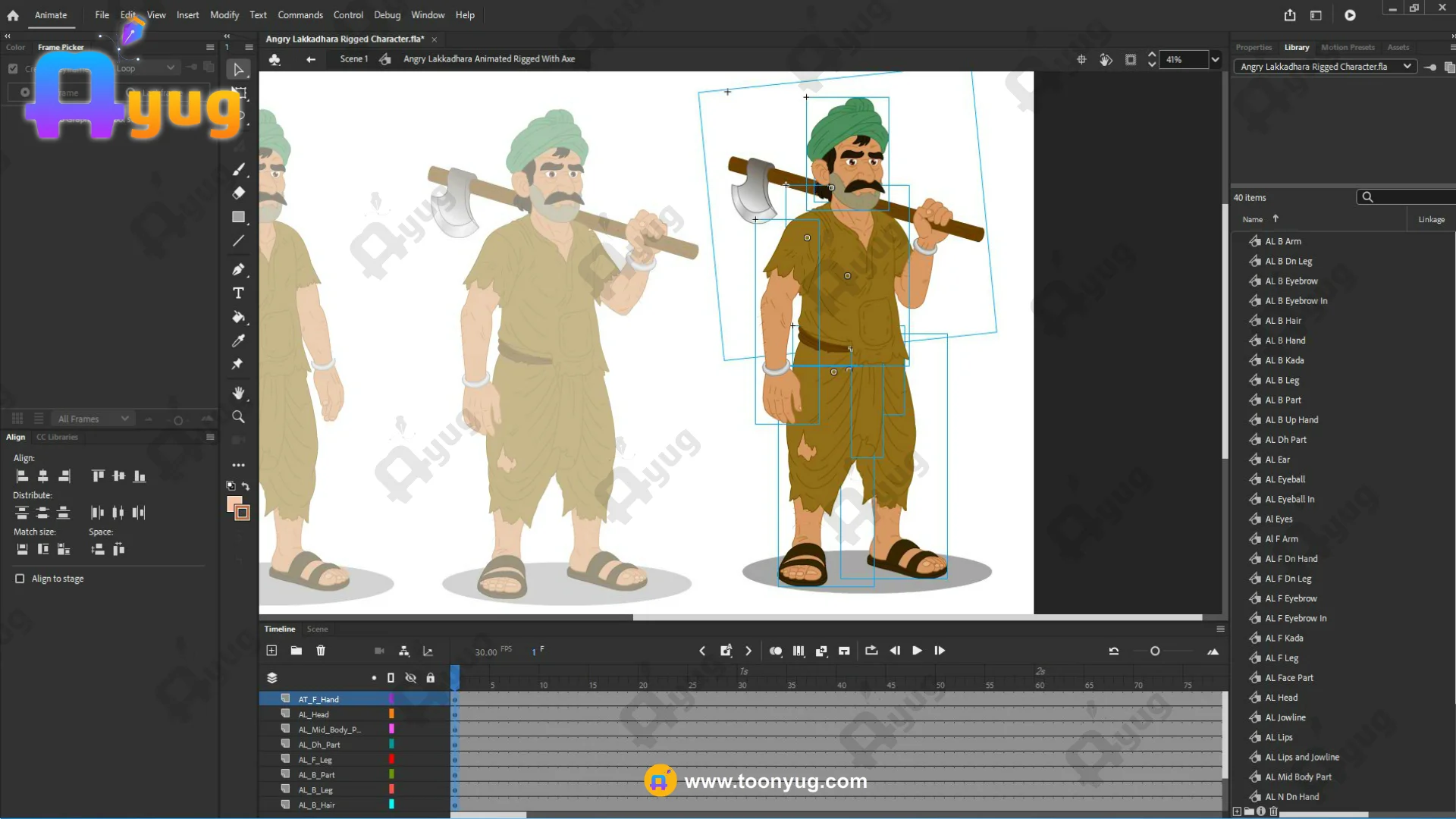Viewport: 1456px width, 819px height.
Task: Select the Rectangle tool
Action: pyautogui.click(x=238, y=217)
